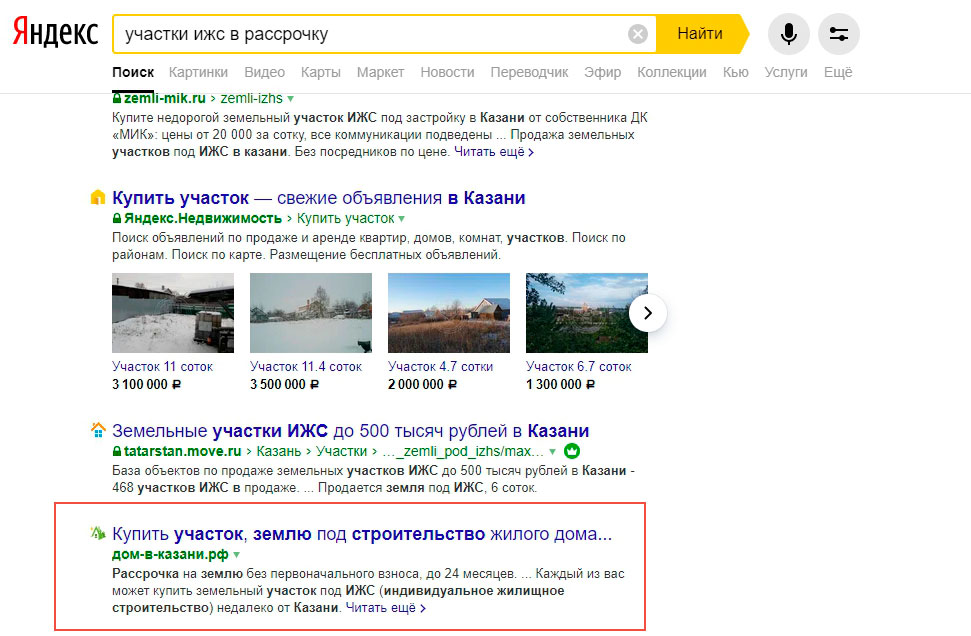Clear the search query with X icon
Screen dimensions: 971x636
click(638, 33)
